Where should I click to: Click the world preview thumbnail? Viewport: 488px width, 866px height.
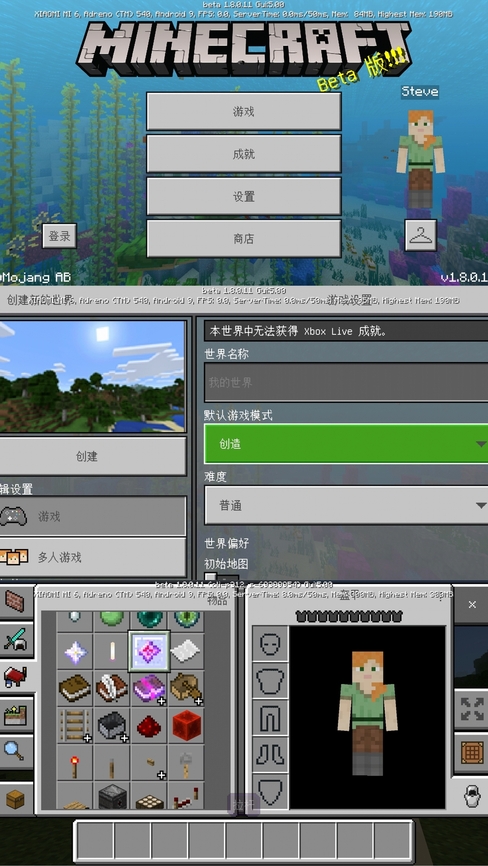(x=93, y=377)
